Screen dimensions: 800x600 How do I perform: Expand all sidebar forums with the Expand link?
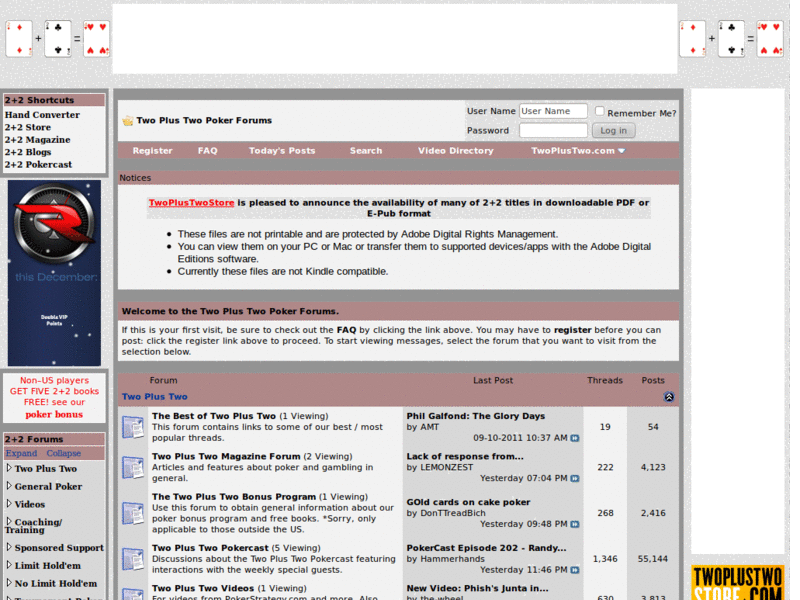[x=21, y=453]
